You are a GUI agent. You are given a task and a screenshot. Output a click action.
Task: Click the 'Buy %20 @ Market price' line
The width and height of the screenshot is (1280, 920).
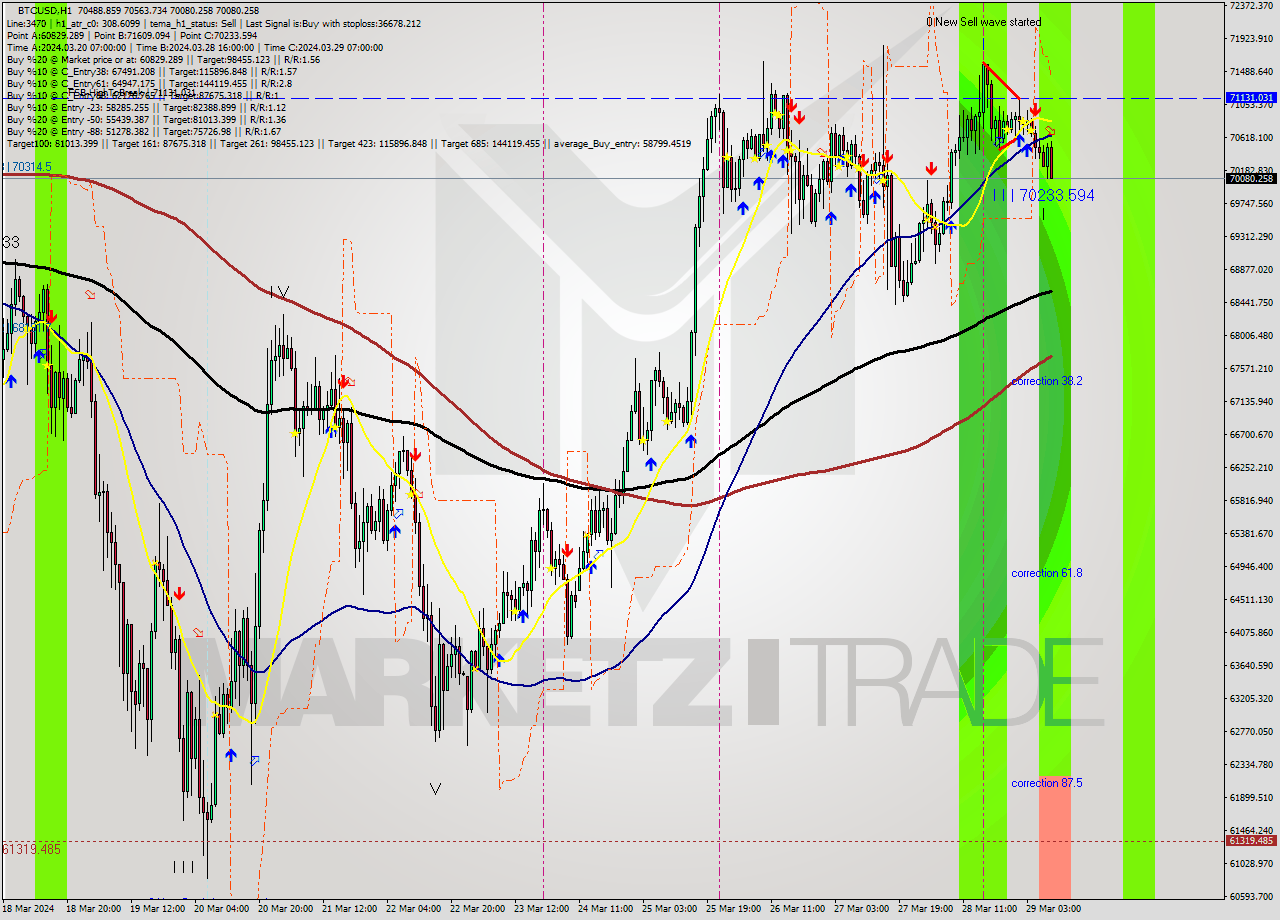click(163, 59)
